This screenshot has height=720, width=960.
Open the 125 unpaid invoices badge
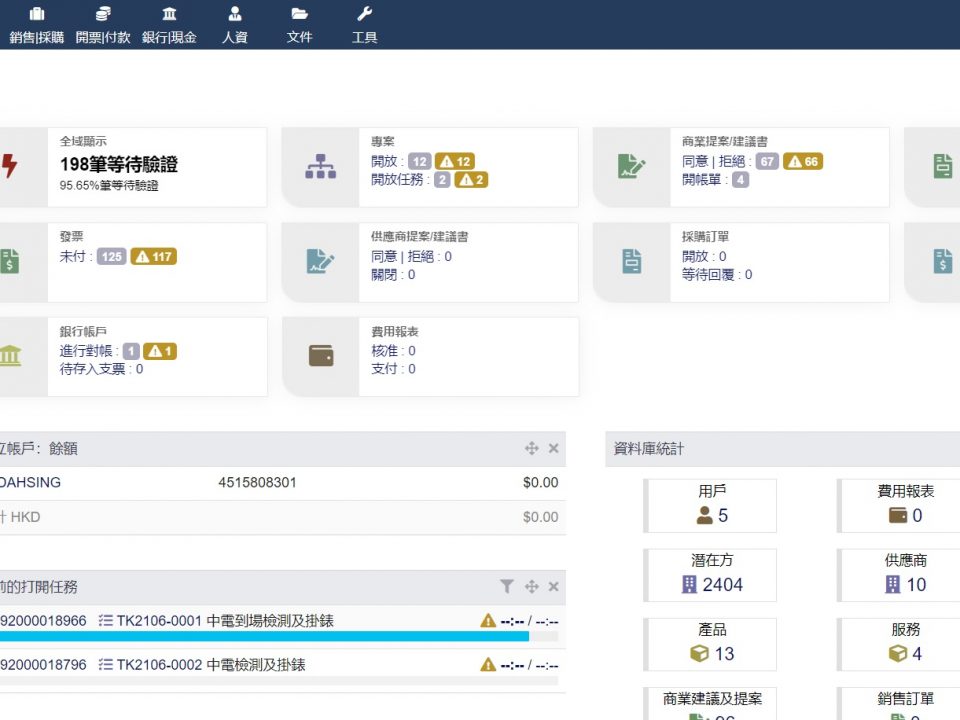click(112, 257)
